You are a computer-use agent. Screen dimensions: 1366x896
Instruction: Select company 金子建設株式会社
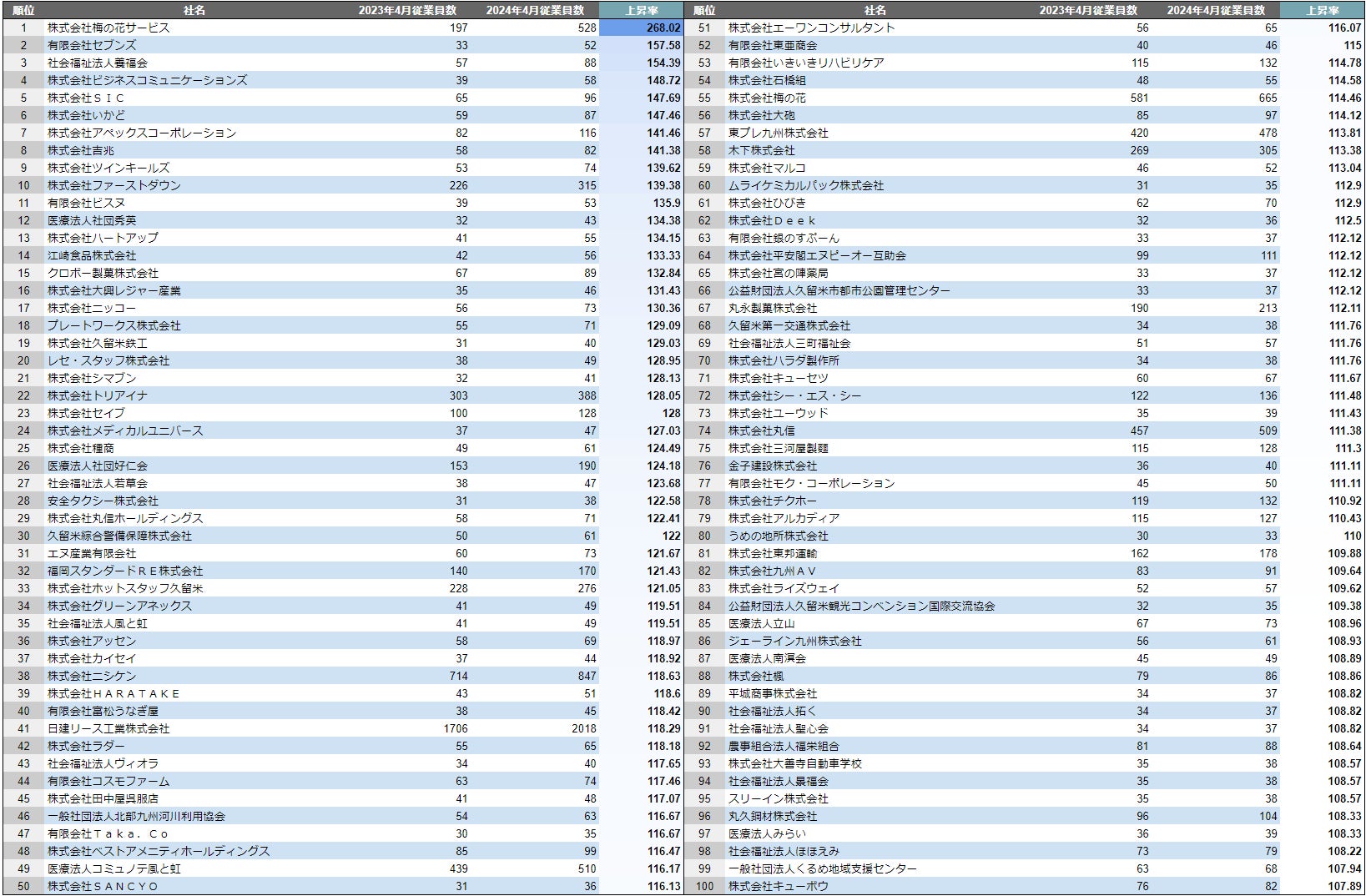coord(773,466)
